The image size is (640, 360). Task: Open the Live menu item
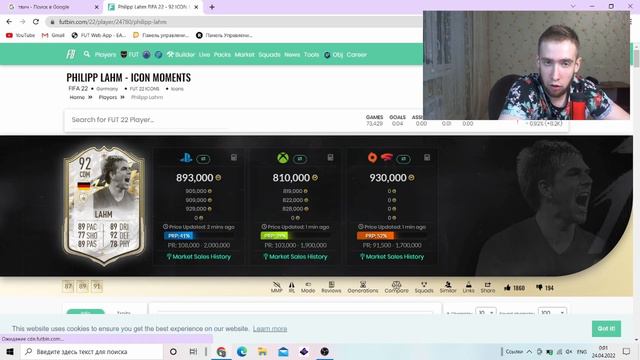(x=204, y=54)
